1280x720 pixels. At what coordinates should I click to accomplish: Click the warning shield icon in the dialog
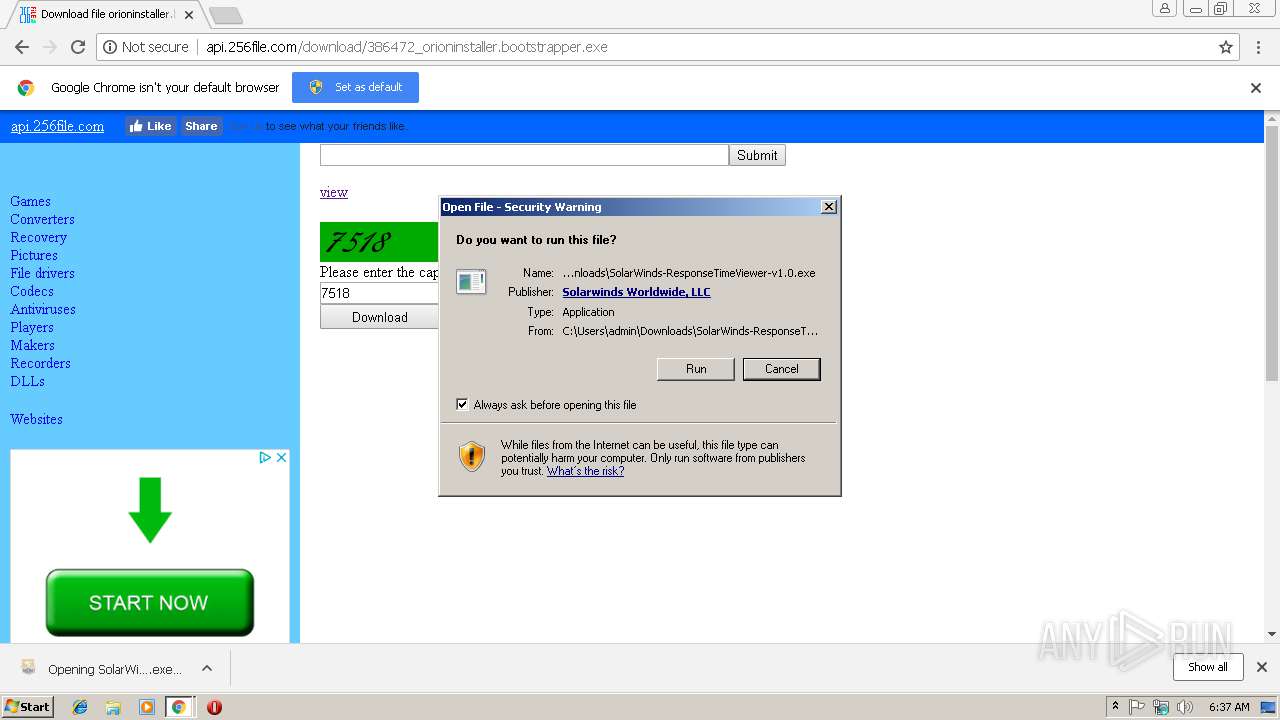pyautogui.click(x=472, y=456)
